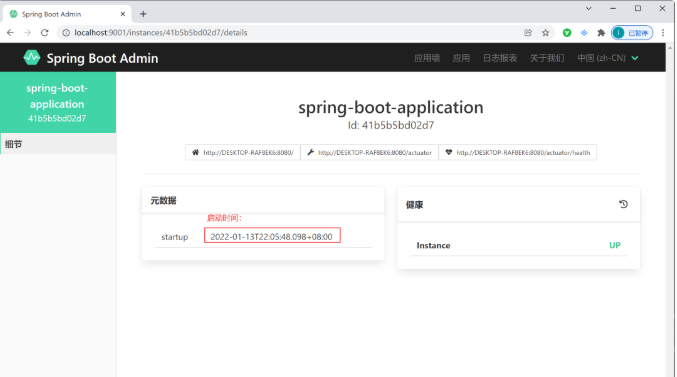Screen dimensions: 677x377
Task: Click the 健康 card heading
Action: [x=414, y=205]
